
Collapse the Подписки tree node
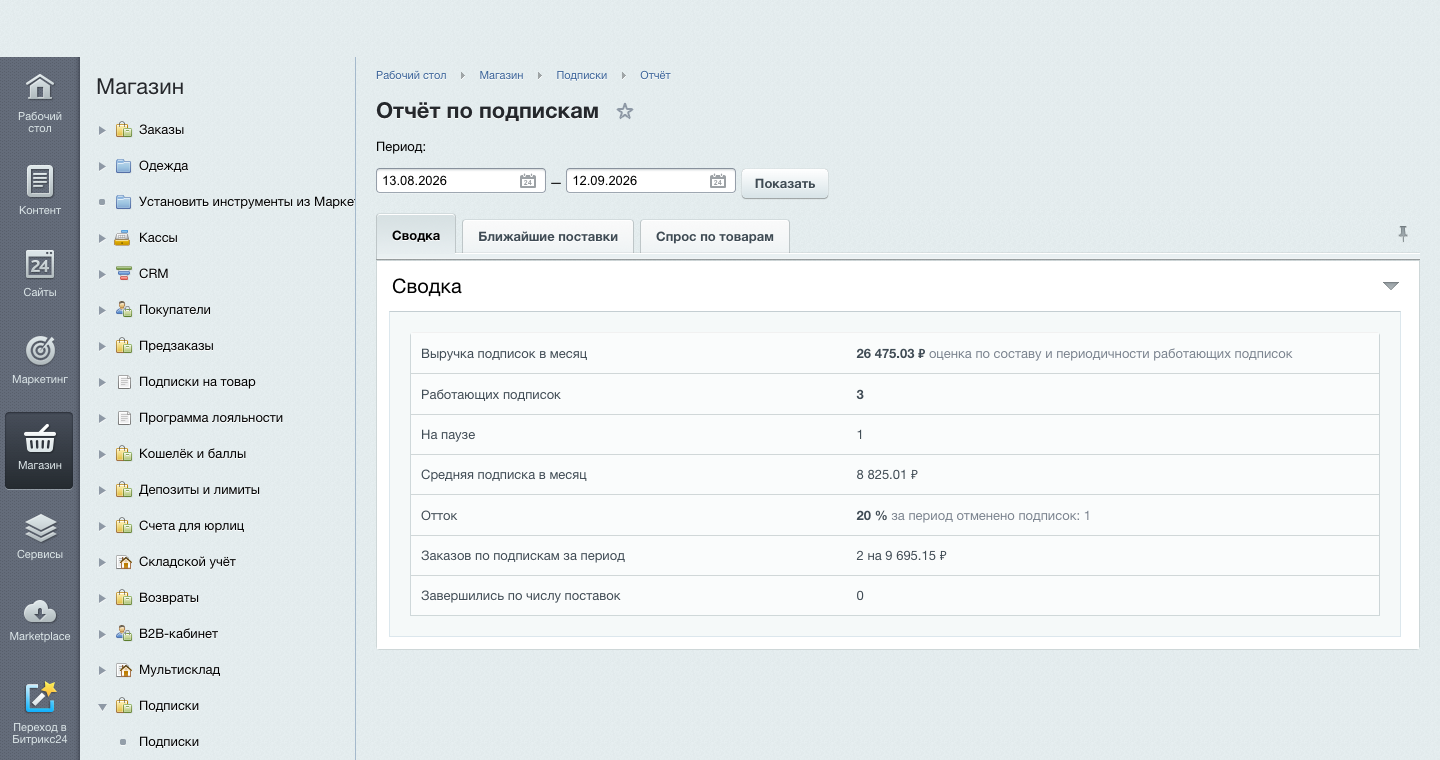coord(102,706)
